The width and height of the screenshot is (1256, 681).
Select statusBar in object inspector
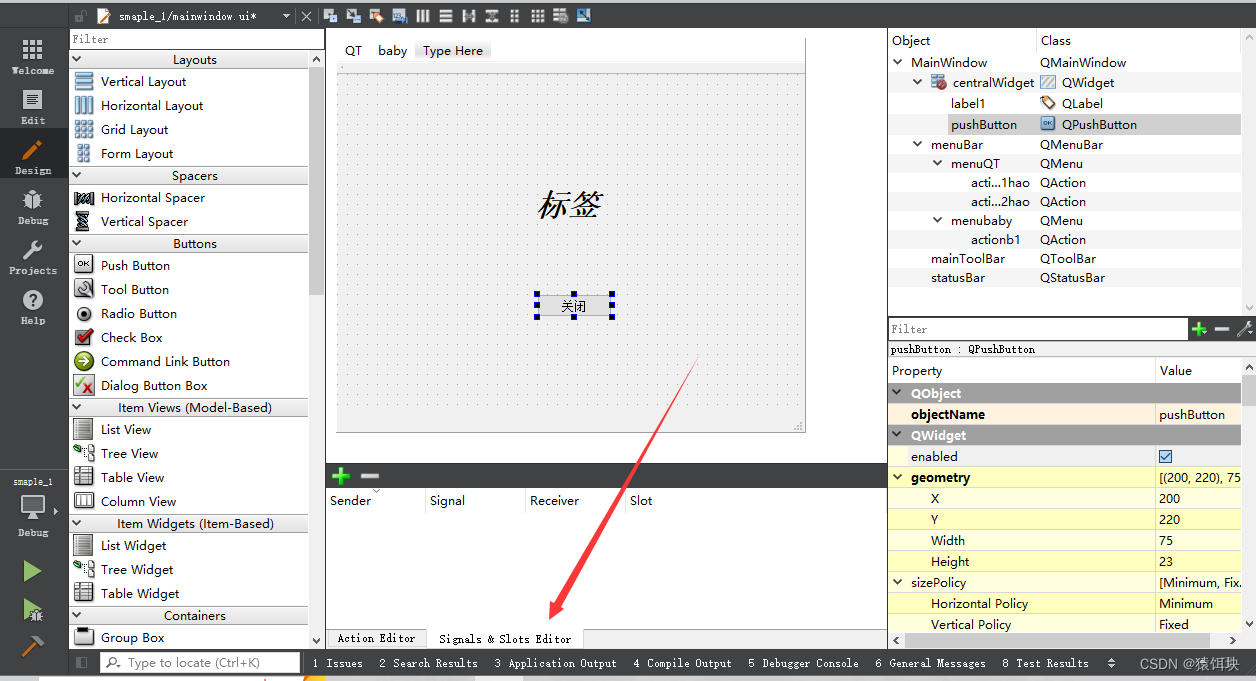[958, 278]
